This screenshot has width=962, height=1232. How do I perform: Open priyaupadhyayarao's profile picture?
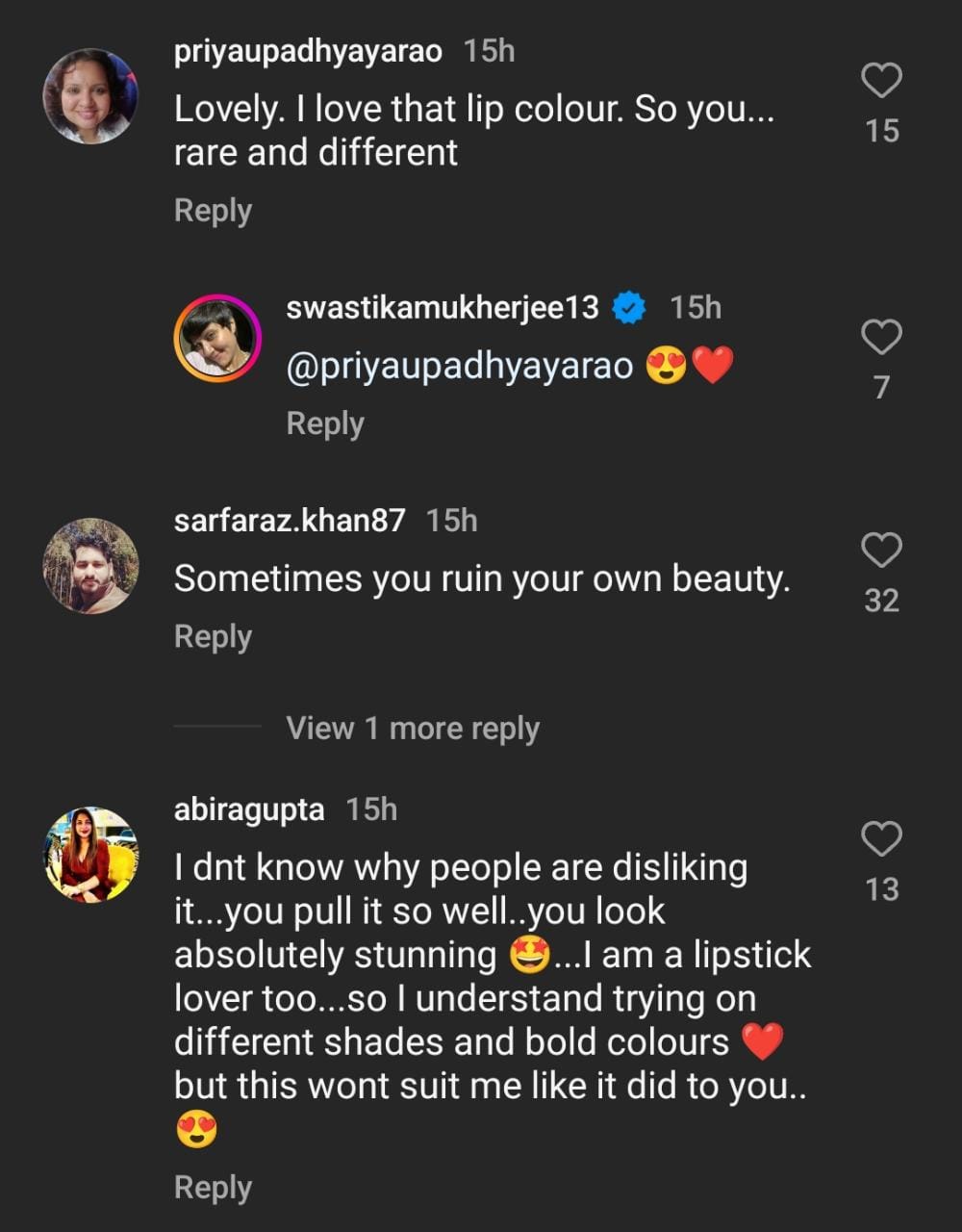(90, 96)
